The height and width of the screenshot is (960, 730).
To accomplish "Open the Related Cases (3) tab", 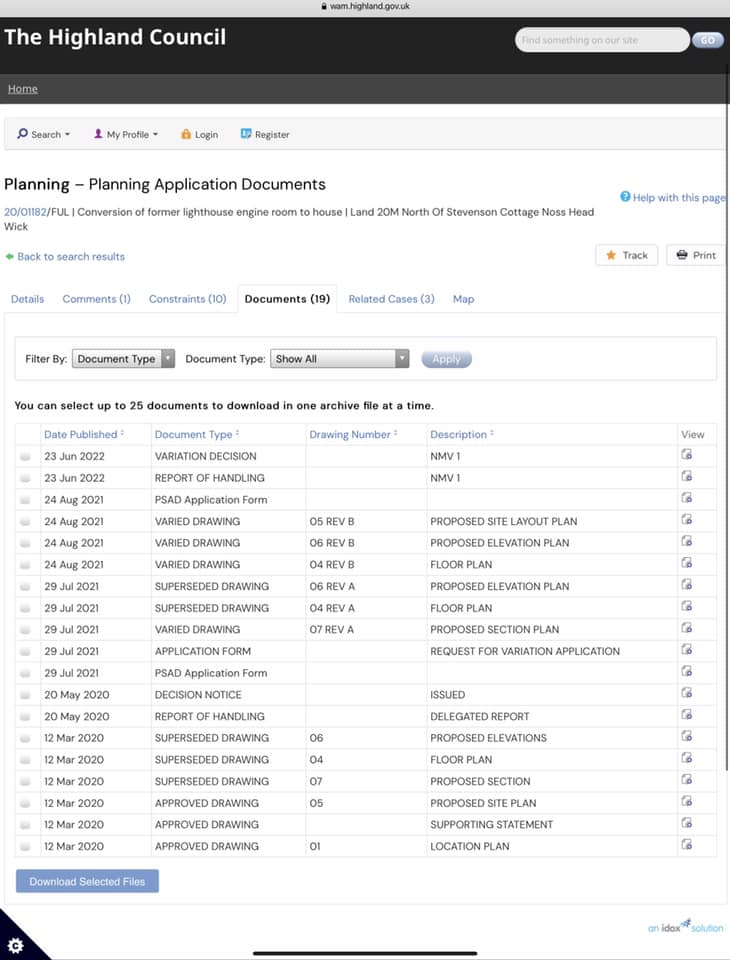I will [x=391, y=299].
